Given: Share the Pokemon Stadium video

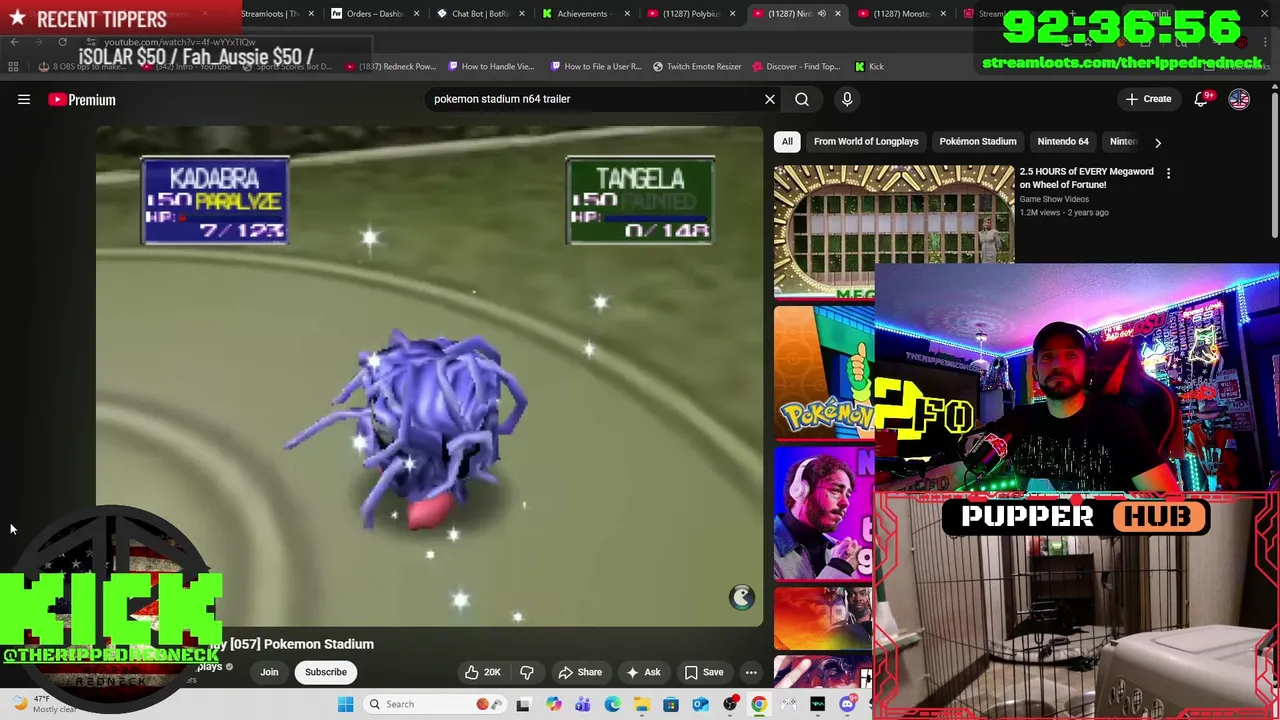Looking at the screenshot, I should pos(580,672).
